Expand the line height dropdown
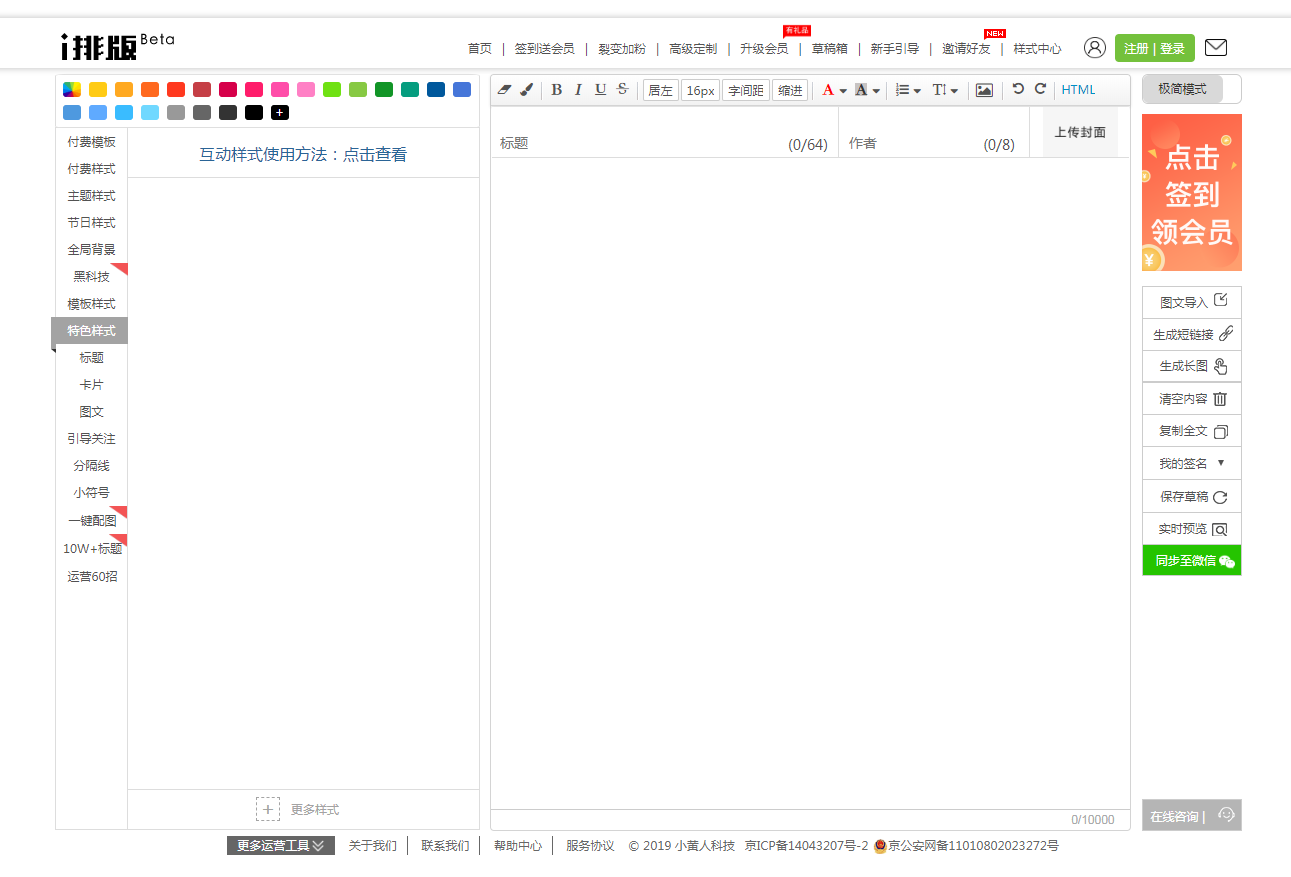Viewport: 1291px width, 877px height. (x=945, y=90)
